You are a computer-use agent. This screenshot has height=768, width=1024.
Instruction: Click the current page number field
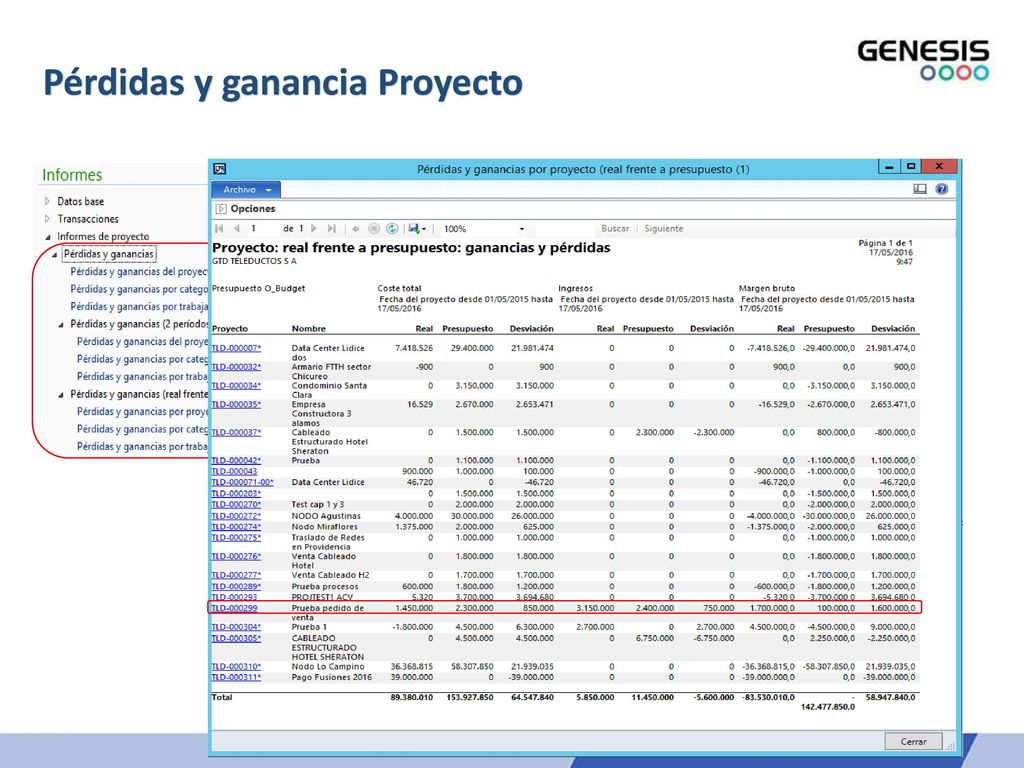[262, 229]
